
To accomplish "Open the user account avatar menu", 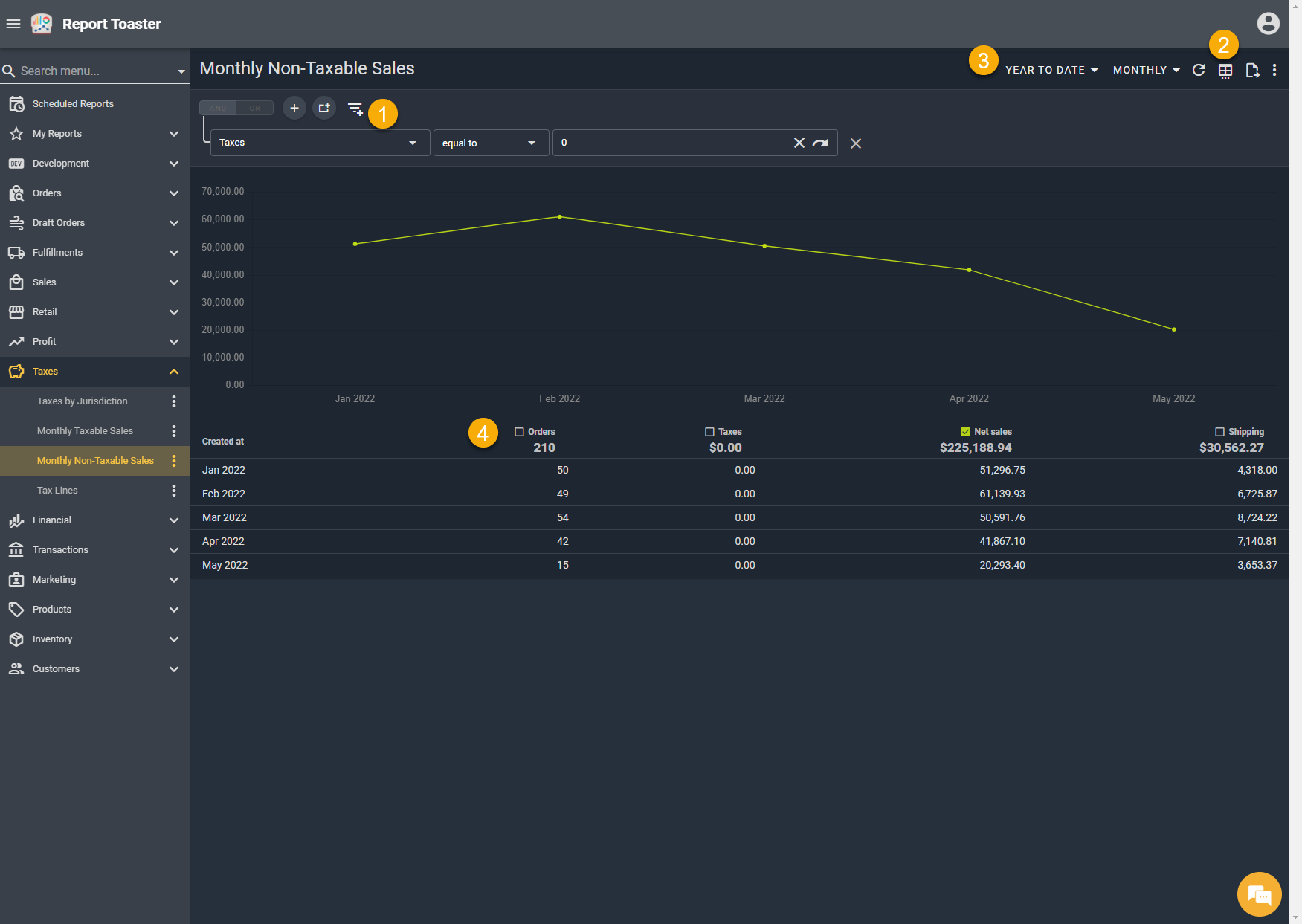I will point(1268,24).
